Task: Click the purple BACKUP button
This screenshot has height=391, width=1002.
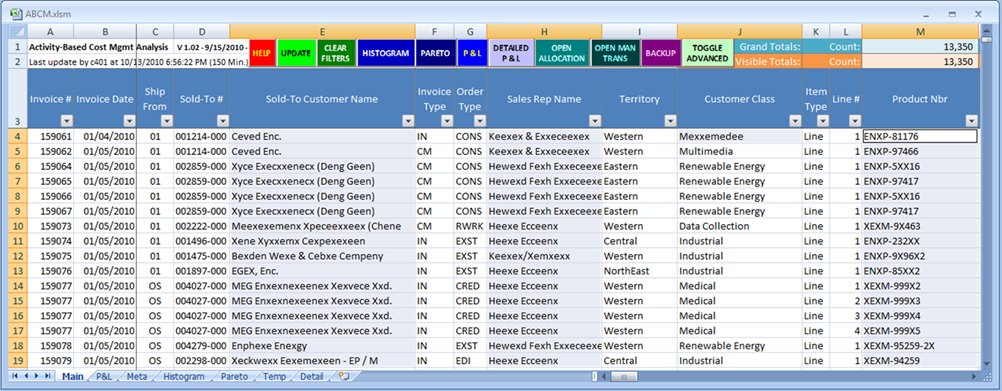Action: [x=660, y=54]
